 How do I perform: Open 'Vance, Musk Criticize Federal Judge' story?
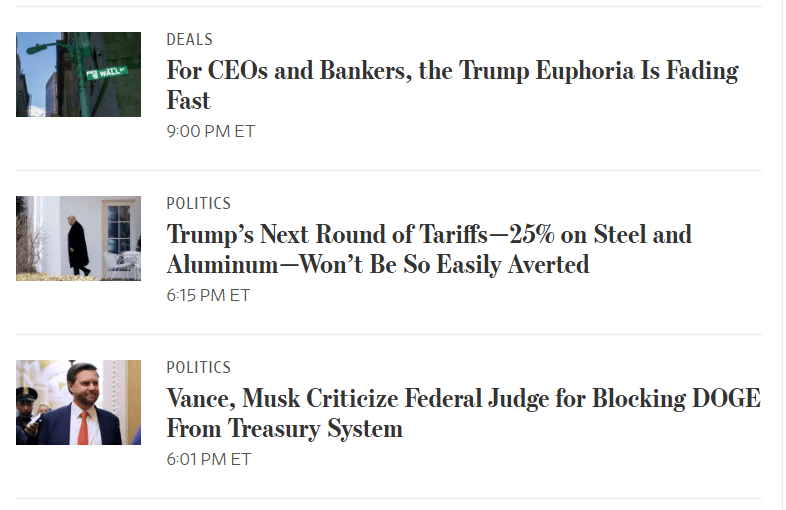[x=463, y=399]
